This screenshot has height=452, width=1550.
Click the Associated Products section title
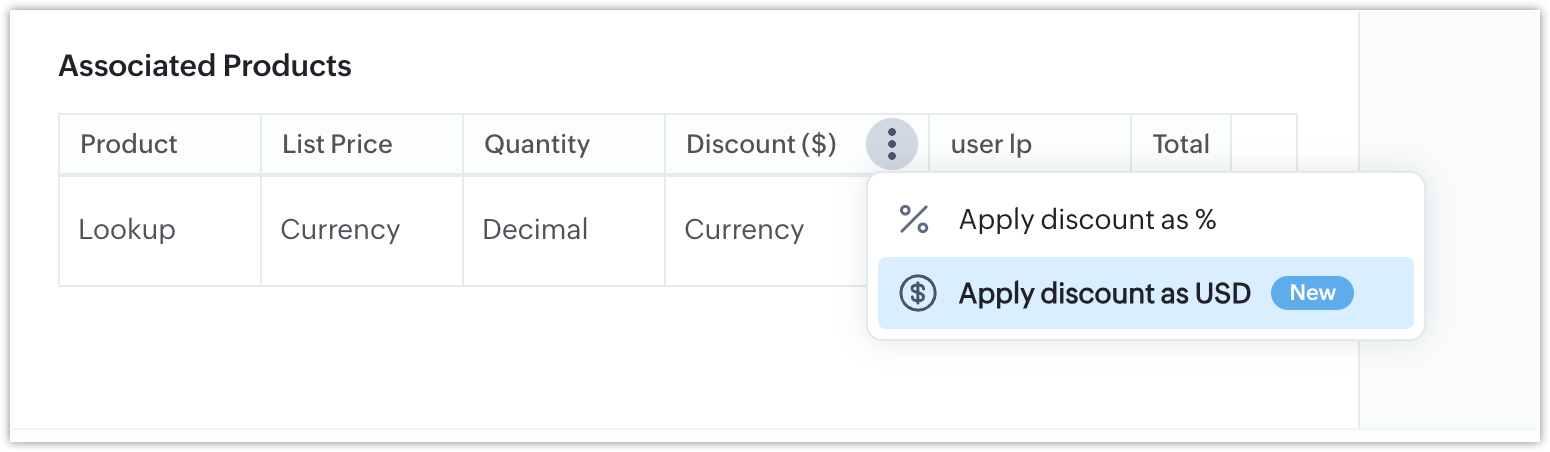[205, 67]
